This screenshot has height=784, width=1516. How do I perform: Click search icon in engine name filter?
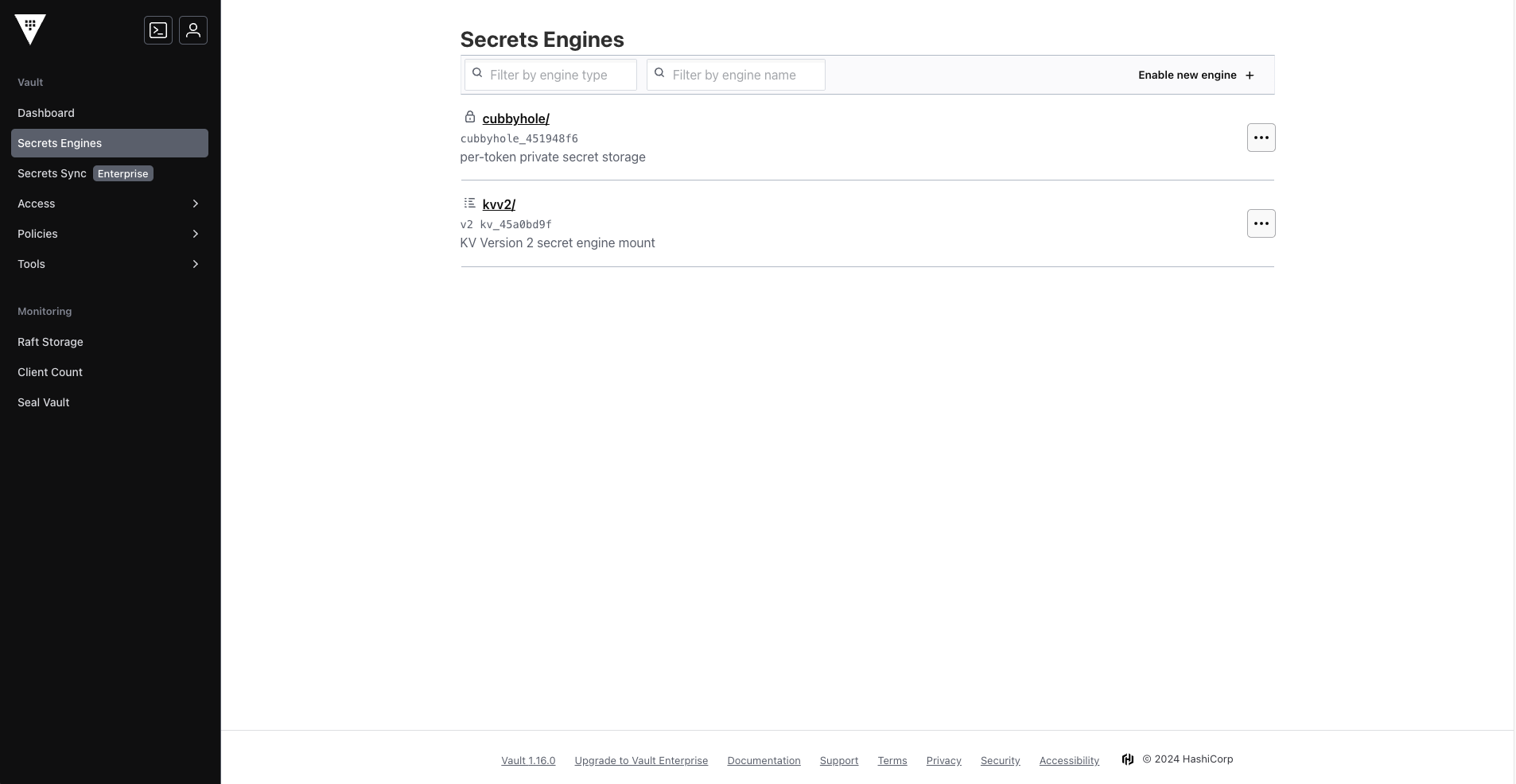pyautogui.click(x=659, y=73)
